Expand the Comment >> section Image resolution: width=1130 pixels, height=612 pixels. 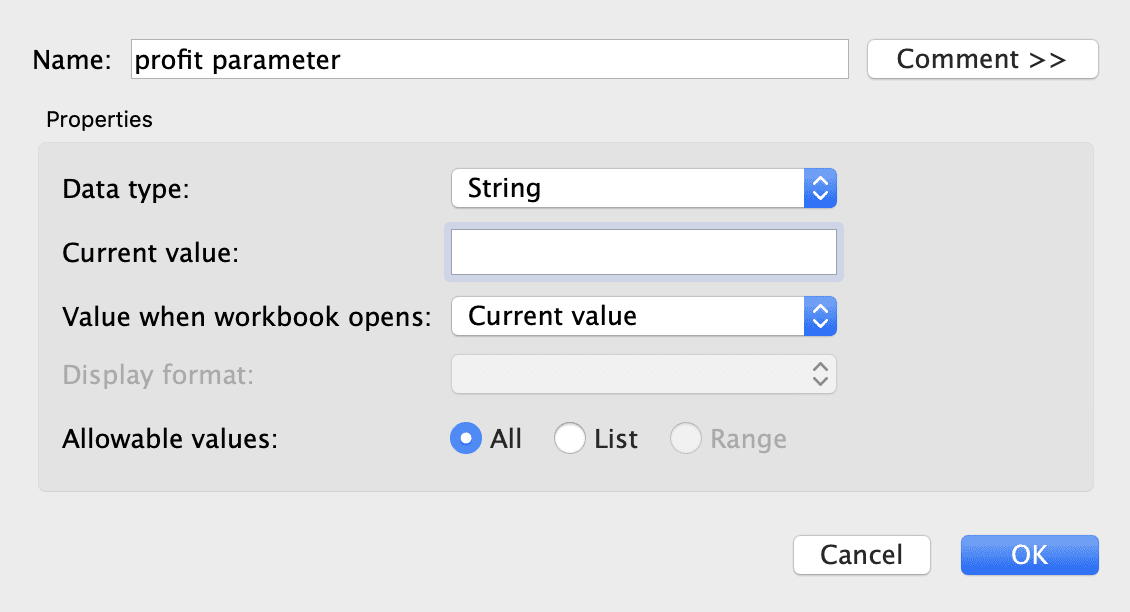coord(982,59)
